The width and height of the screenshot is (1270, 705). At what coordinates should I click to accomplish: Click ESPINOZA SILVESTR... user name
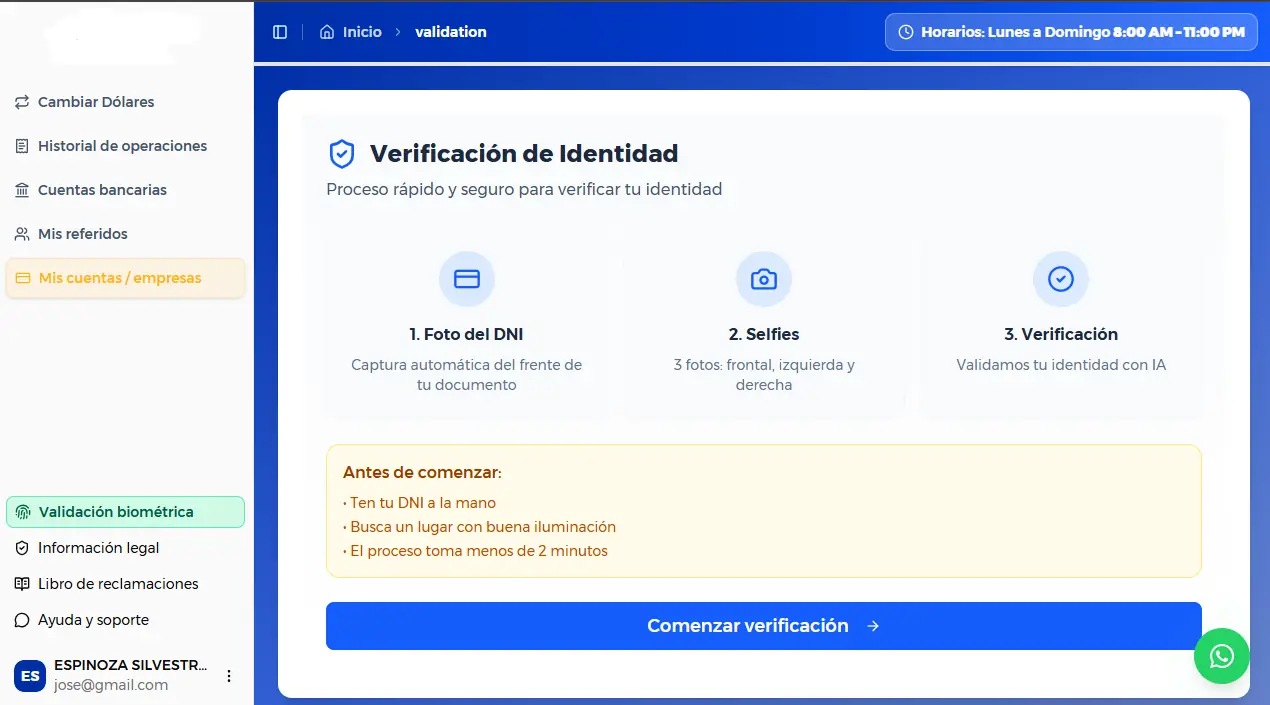point(131,665)
